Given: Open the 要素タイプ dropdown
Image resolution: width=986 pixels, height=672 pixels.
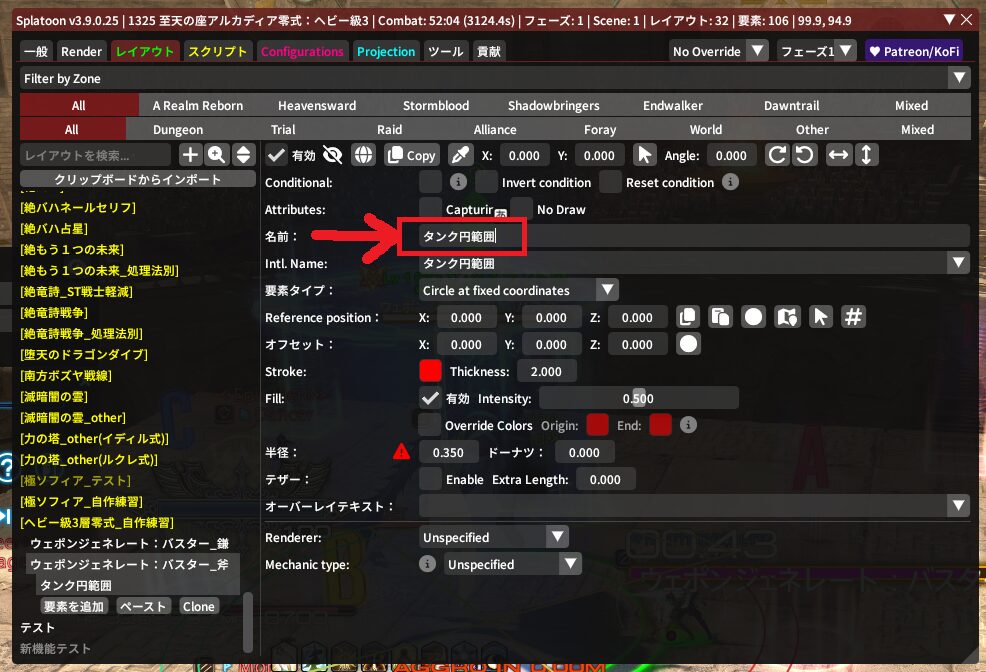Looking at the screenshot, I should (519, 290).
